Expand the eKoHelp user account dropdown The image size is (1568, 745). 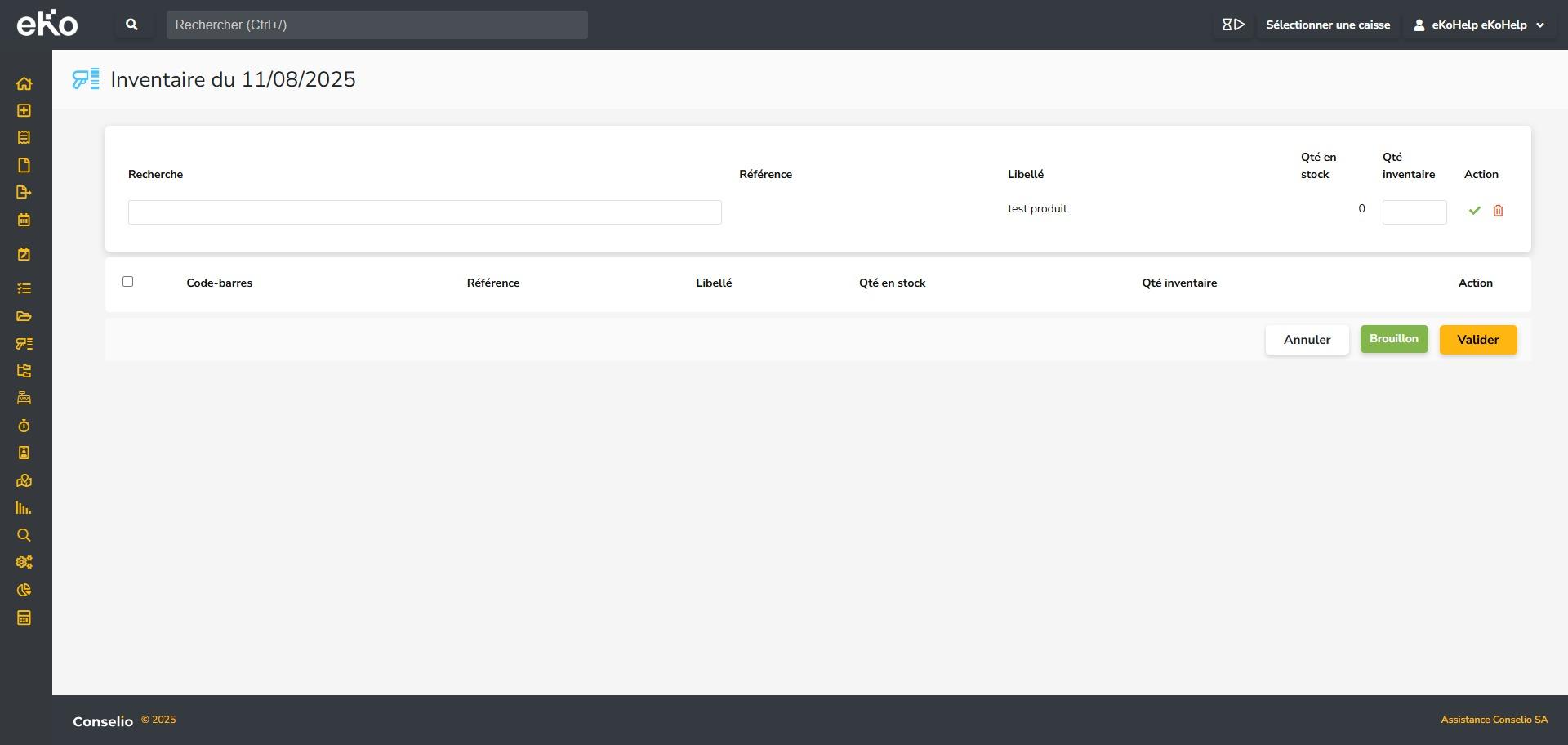(x=1479, y=25)
